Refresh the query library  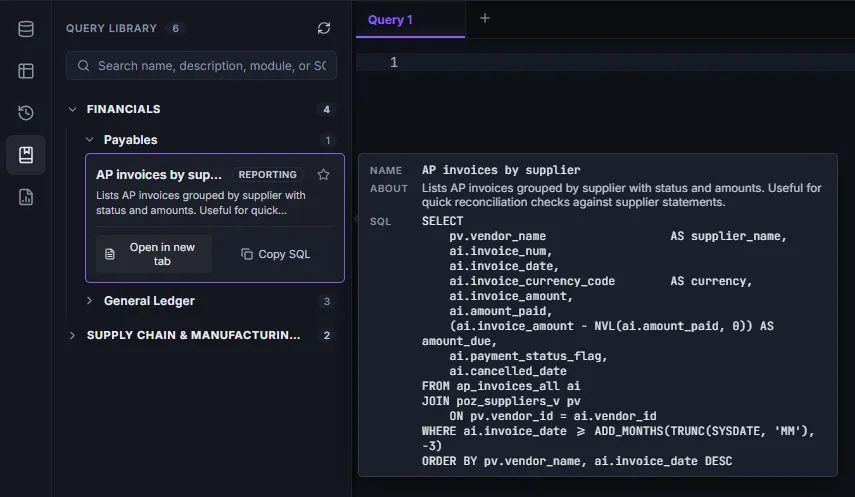click(324, 28)
